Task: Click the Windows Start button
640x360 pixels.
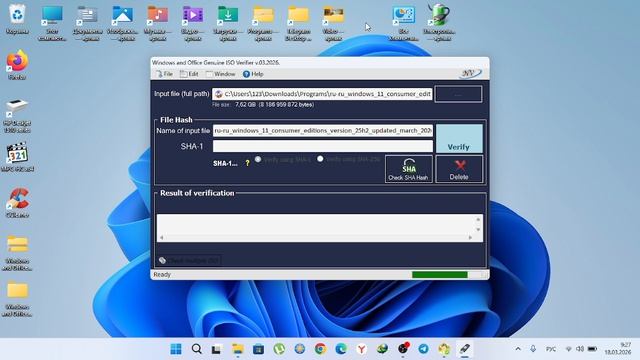Action: coord(176,349)
